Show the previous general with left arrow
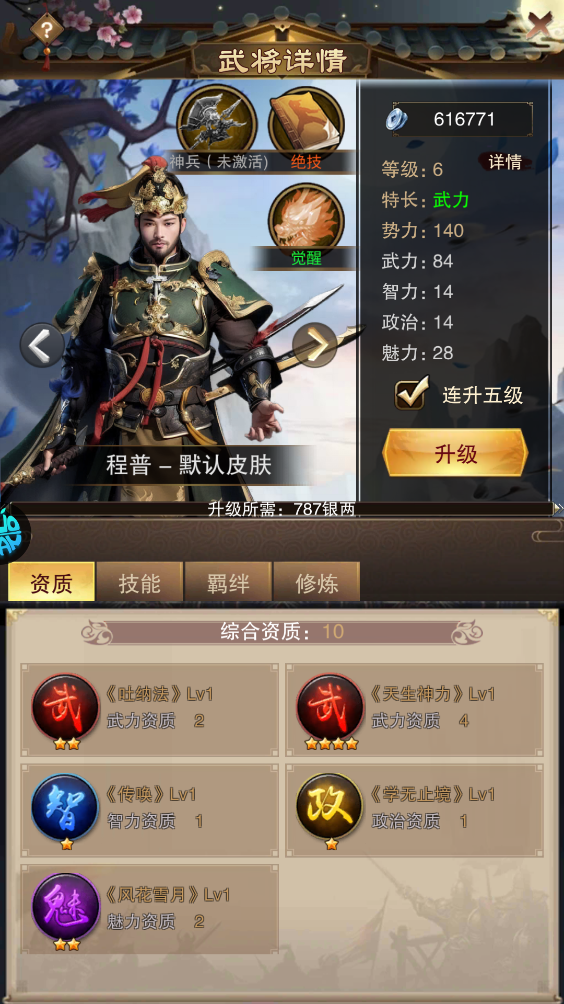This screenshot has width=564, height=1004. (x=42, y=345)
